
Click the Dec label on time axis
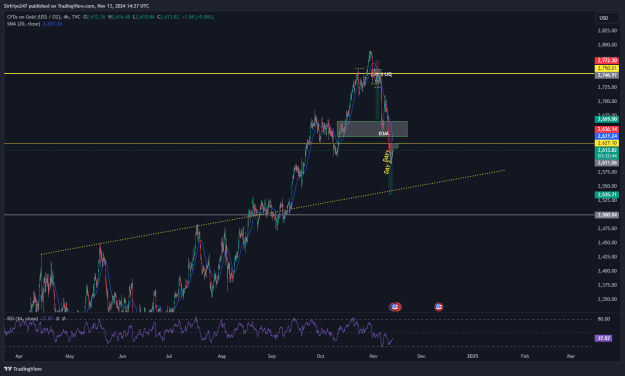(421, 356)
